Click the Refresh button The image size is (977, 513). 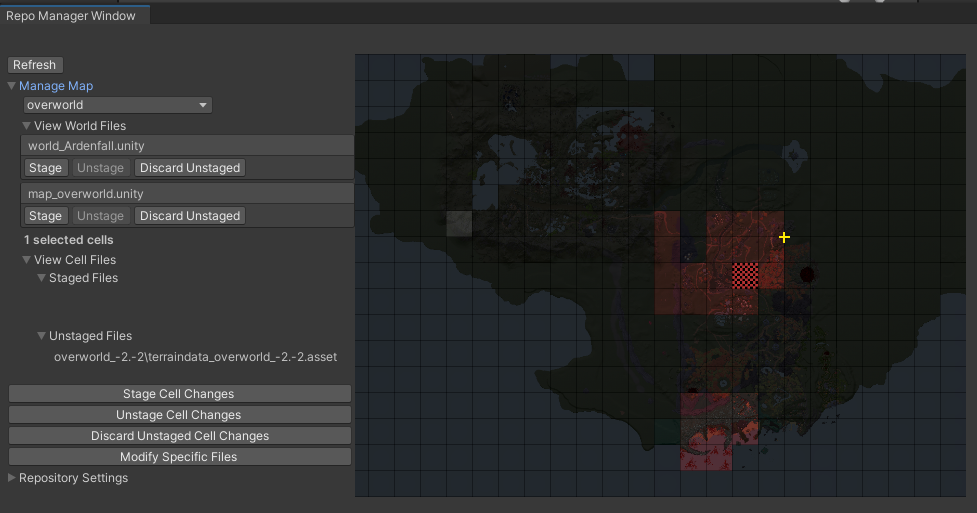(x=35, y=65)
